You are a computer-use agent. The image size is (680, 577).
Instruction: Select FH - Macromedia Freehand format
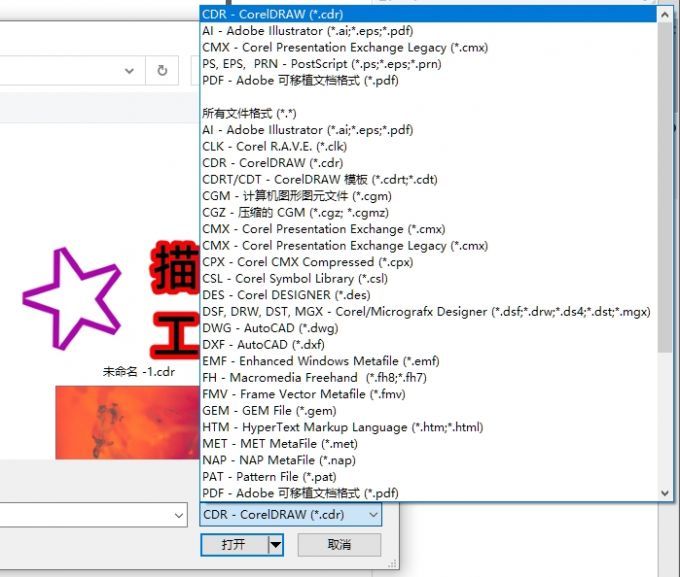pos(428,377)
